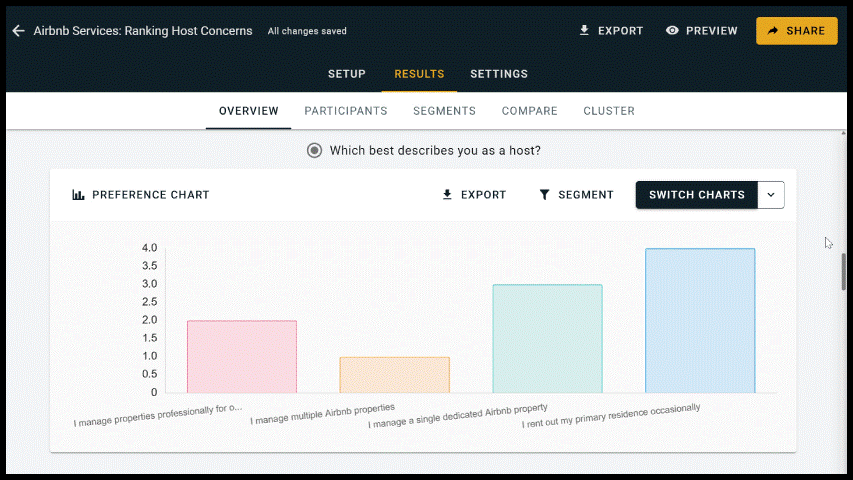Go back using the arrow beside survey title
The width and height of the screenshot is (853, 480).
(x=18, y=31)
